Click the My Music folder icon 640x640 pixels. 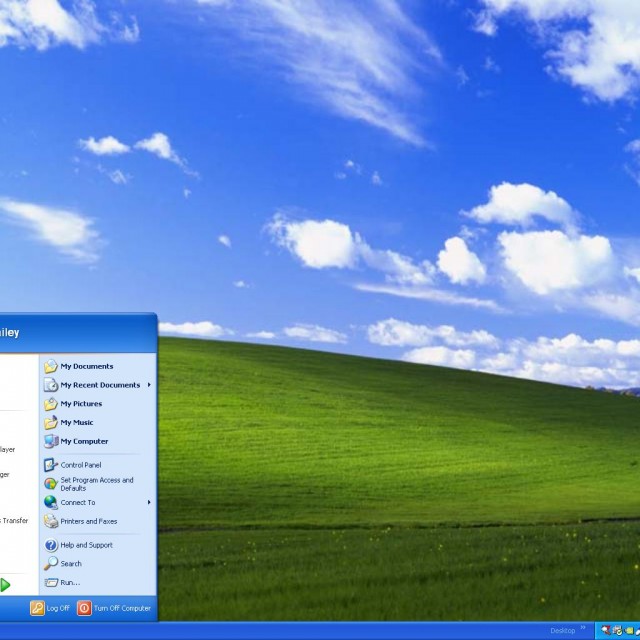(51, 422)
